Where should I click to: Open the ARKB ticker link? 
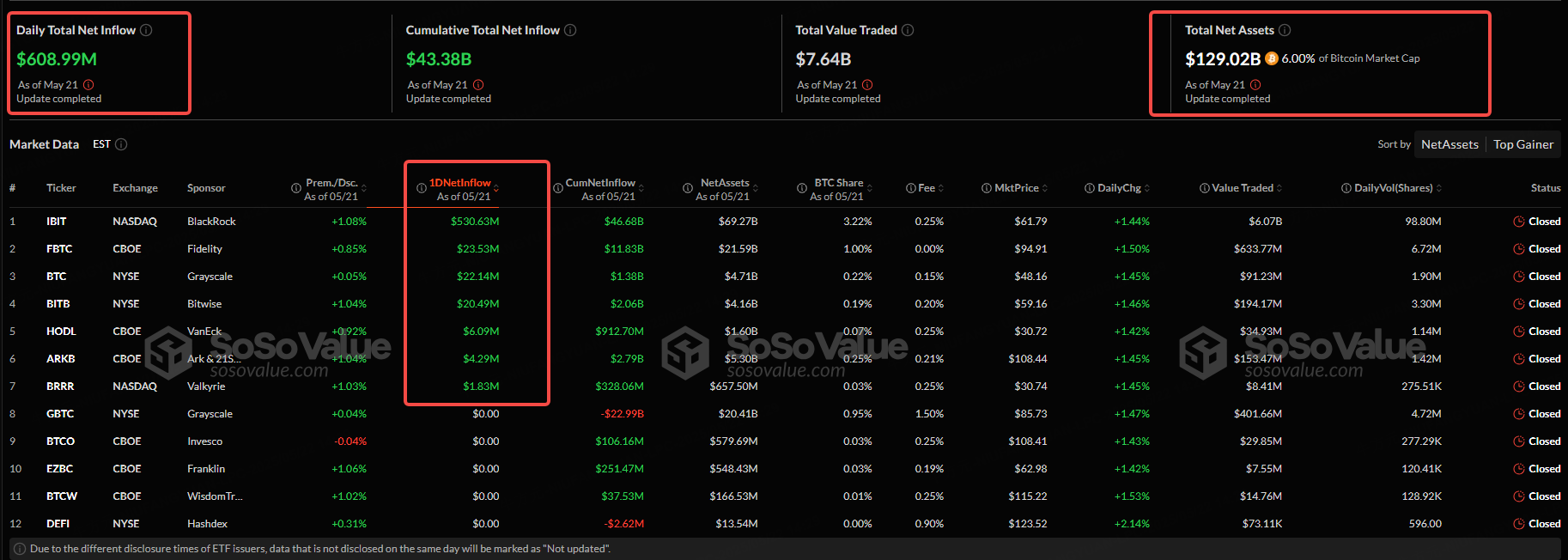pos(61,359)
